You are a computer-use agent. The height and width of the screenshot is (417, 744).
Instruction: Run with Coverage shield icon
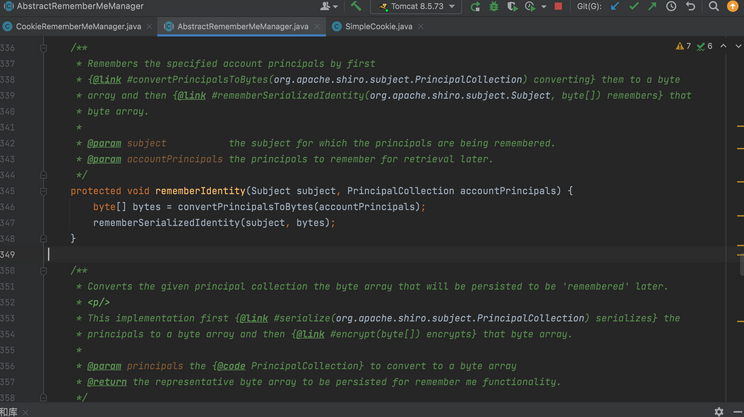(x=512, y=7)
